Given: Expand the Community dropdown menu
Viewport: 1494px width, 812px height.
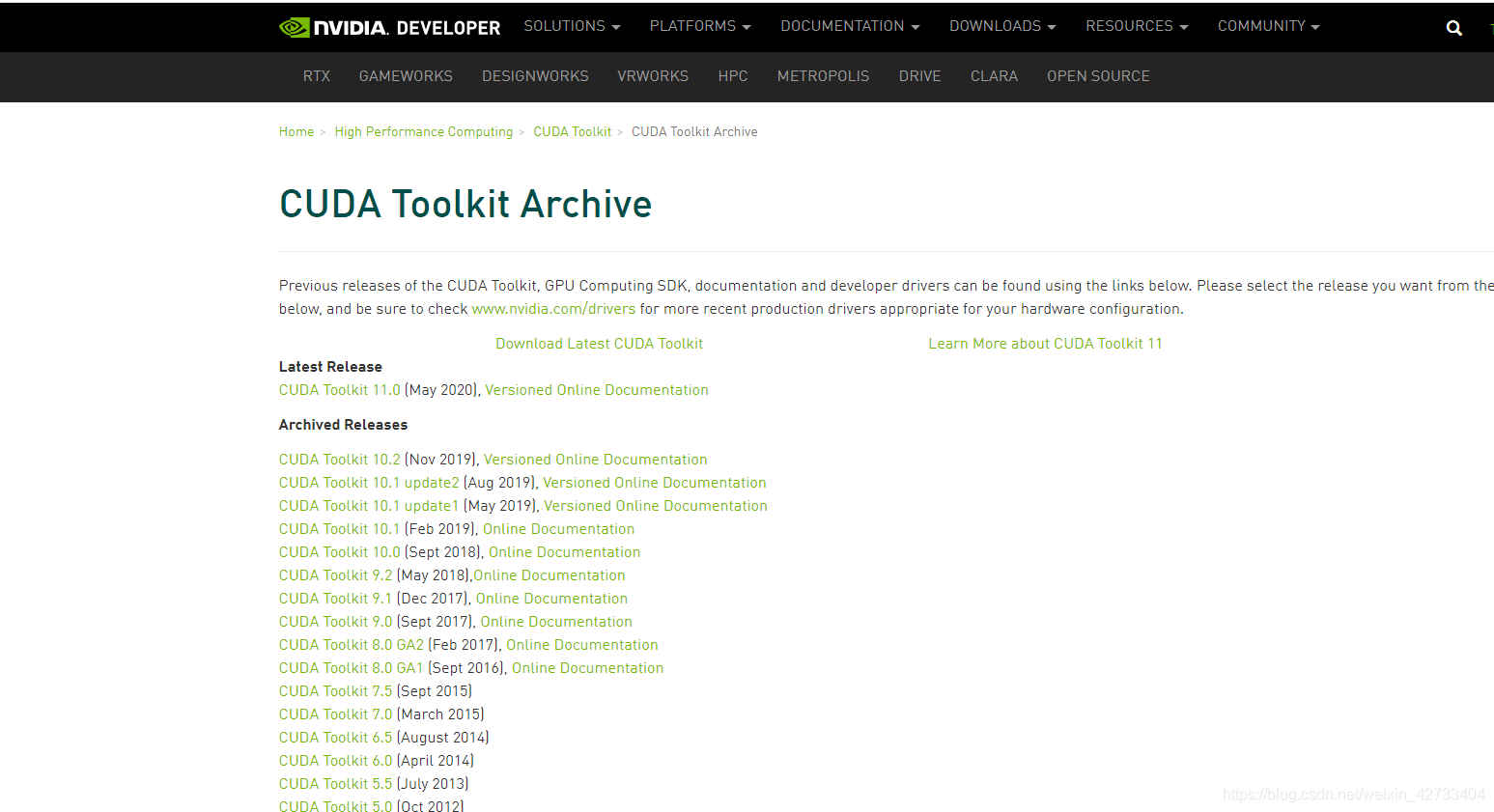Looking at the screenshot, I should (1268, 26).
